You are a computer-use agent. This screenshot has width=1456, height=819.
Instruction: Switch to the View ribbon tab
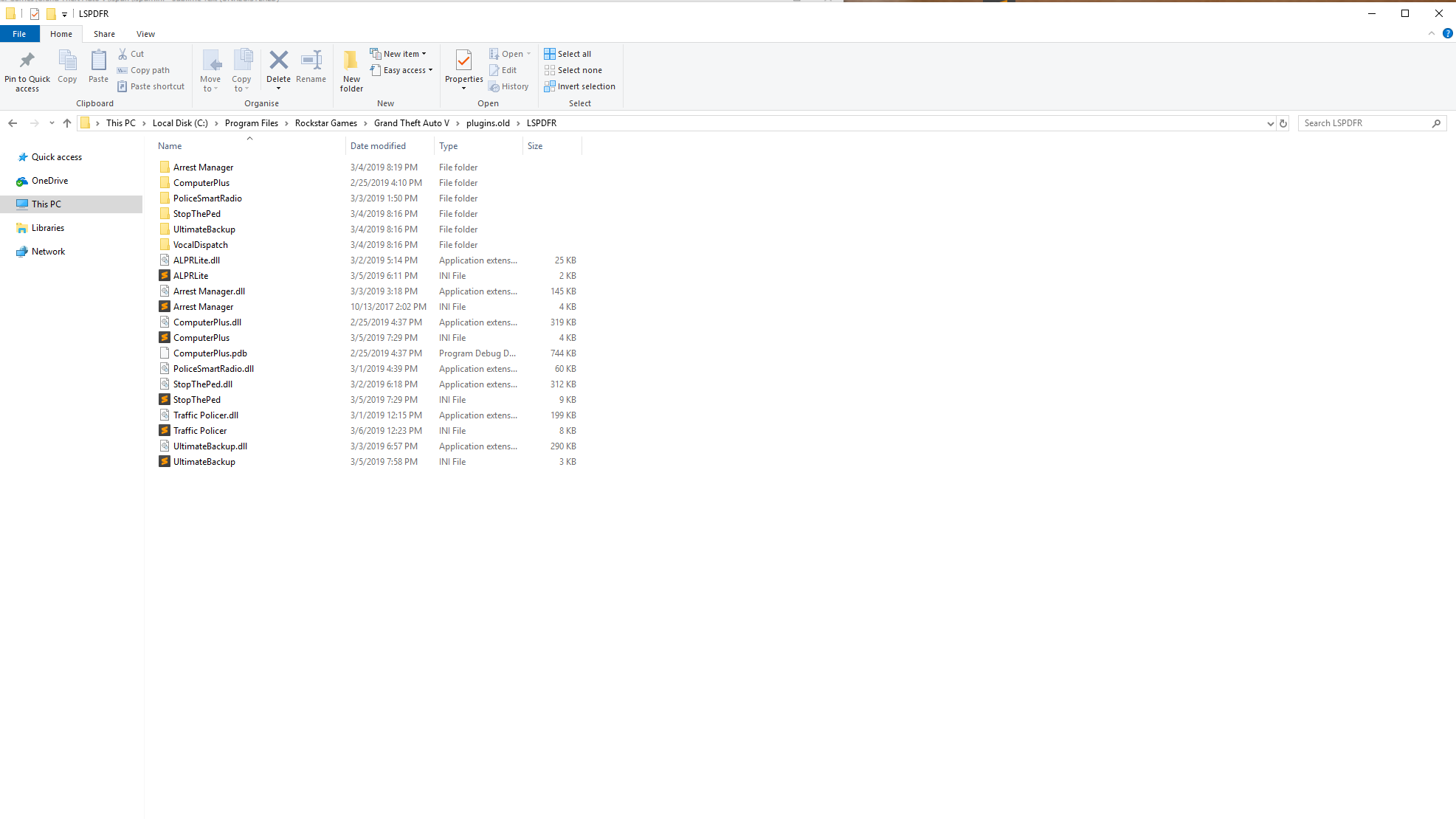tap(145, 34)
